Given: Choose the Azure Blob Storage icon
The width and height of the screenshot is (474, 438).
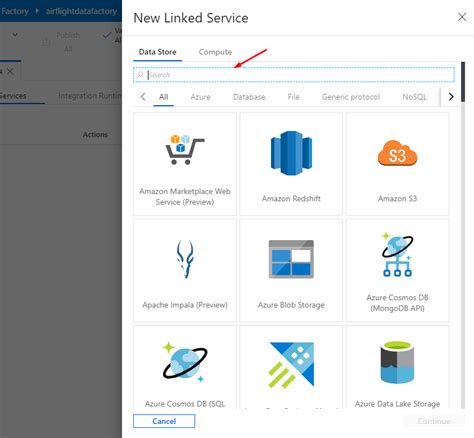Looking at the screenshot, I should [x=291, y=259].
